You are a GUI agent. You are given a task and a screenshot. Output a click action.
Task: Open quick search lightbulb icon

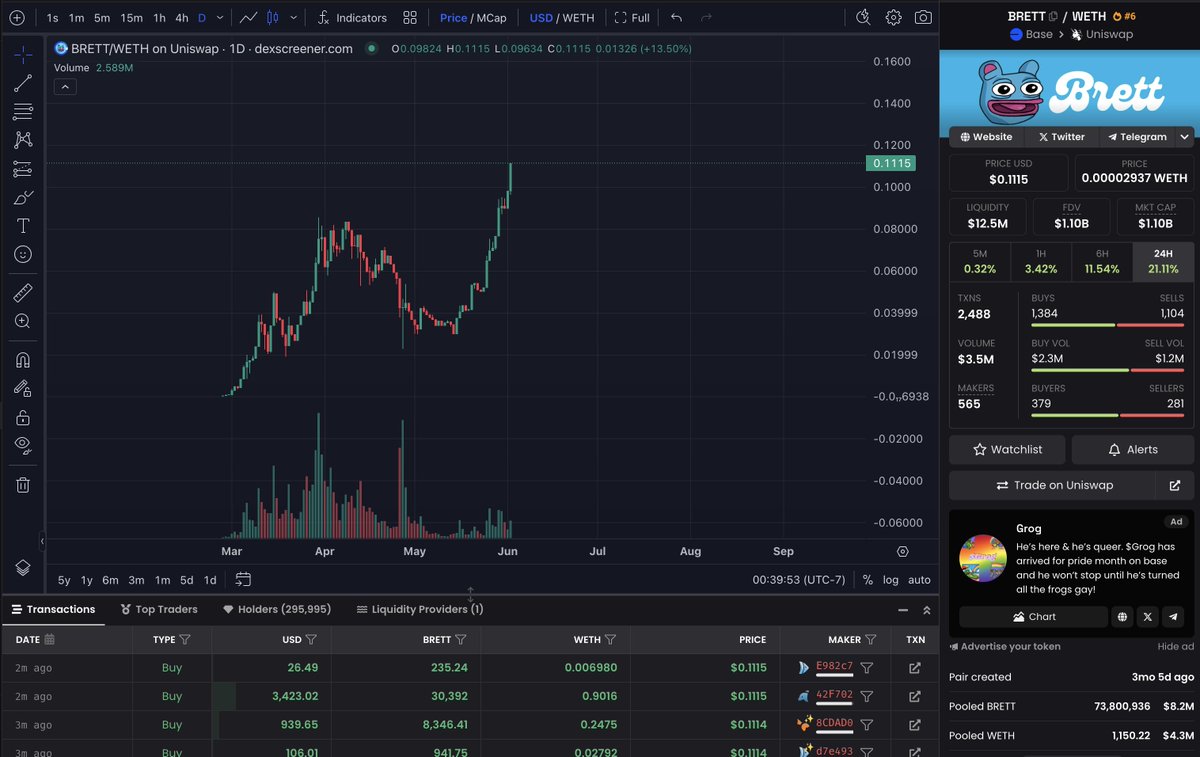click(x=864, y=18)
